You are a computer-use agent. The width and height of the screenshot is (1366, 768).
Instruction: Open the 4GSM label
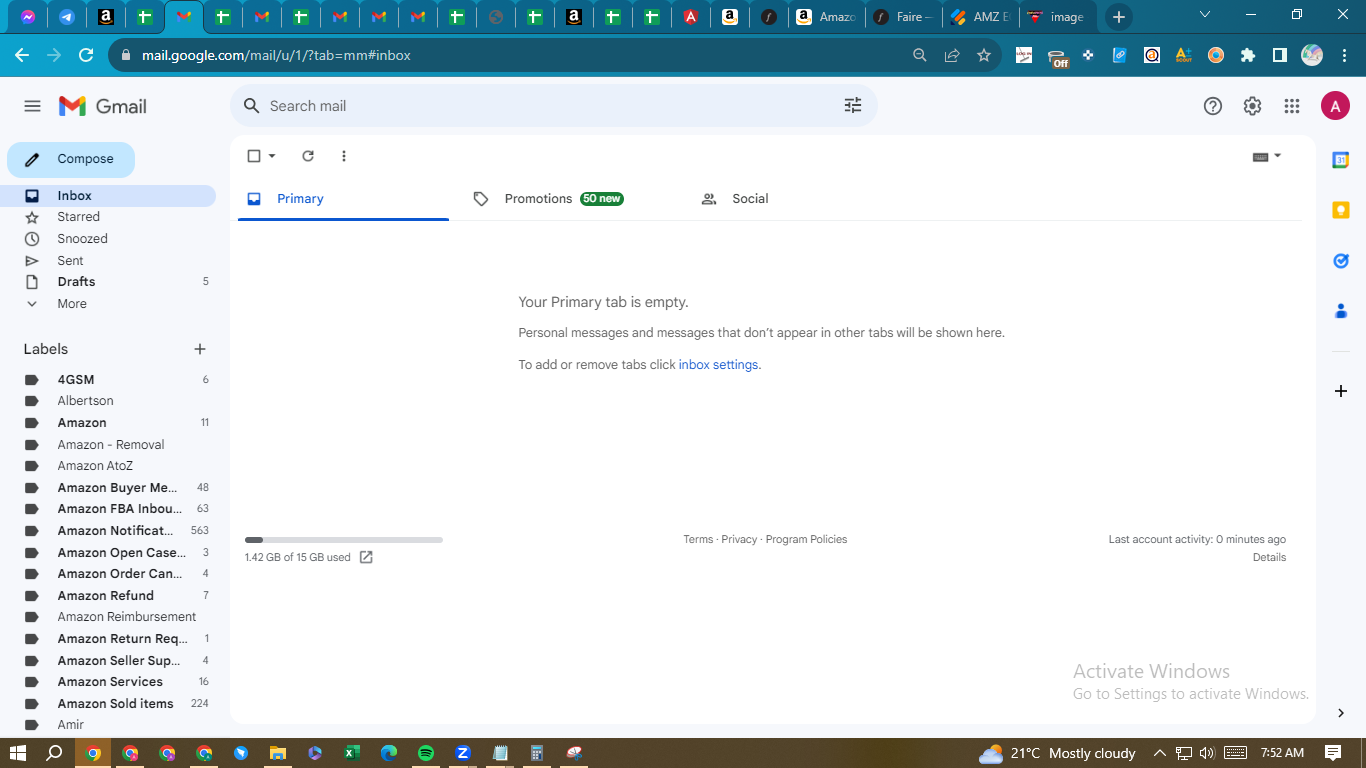(76, 380)
